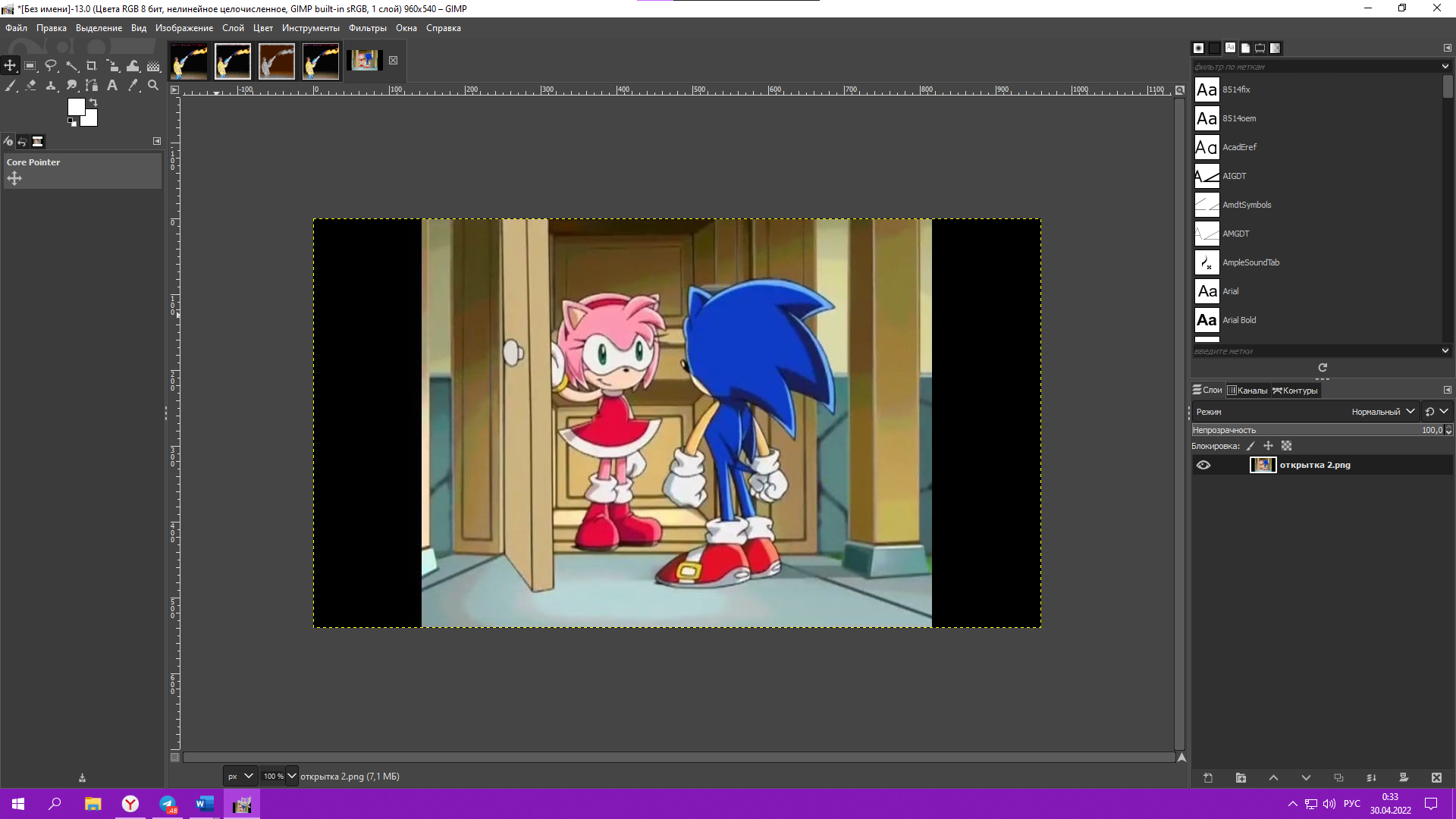Select the Clone stamp tool
The image size is (1456, 819).
point(51,86)
